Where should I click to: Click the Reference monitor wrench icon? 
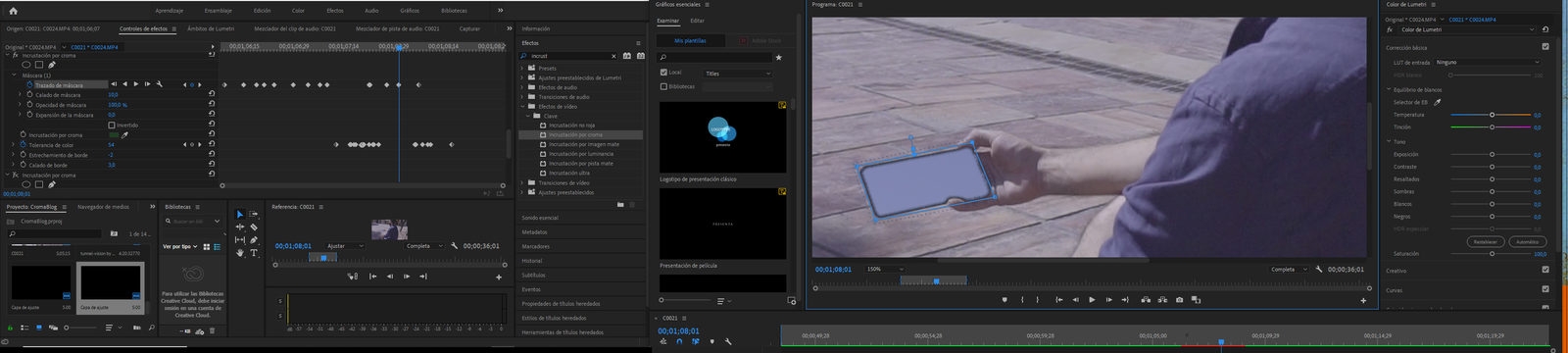(455, 246)
